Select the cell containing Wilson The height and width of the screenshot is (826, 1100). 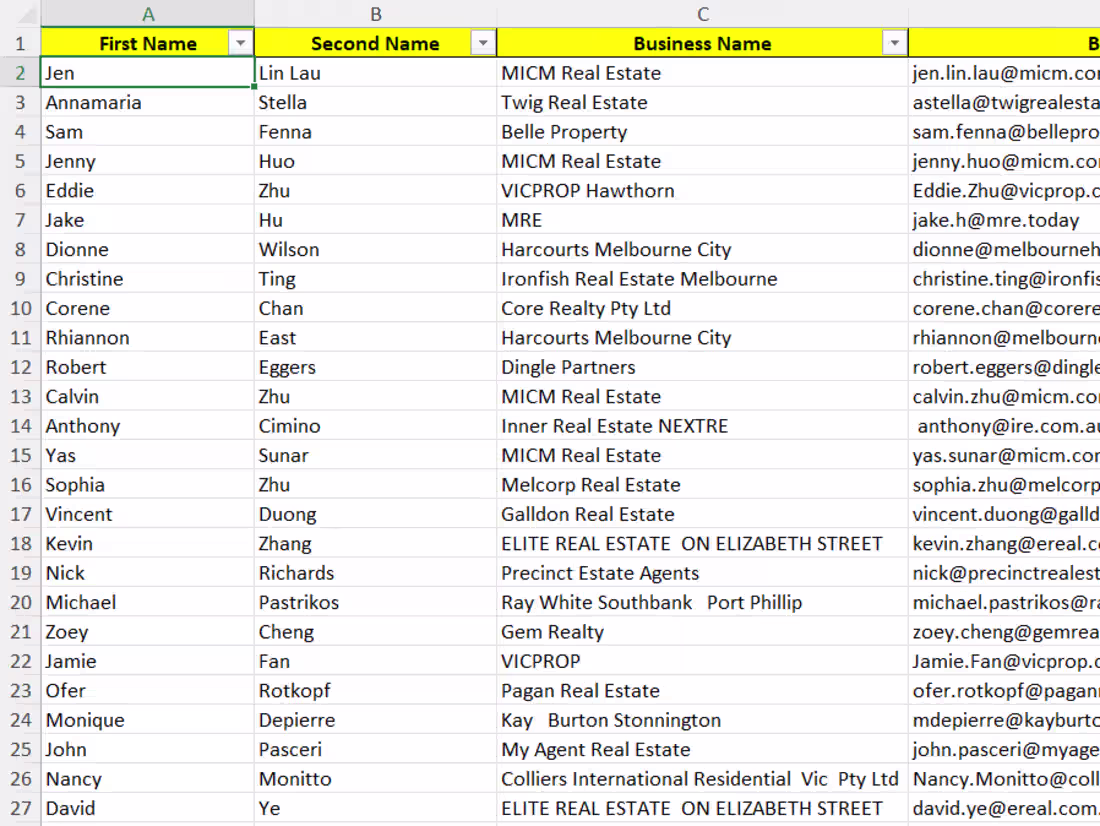coord(375,250)
